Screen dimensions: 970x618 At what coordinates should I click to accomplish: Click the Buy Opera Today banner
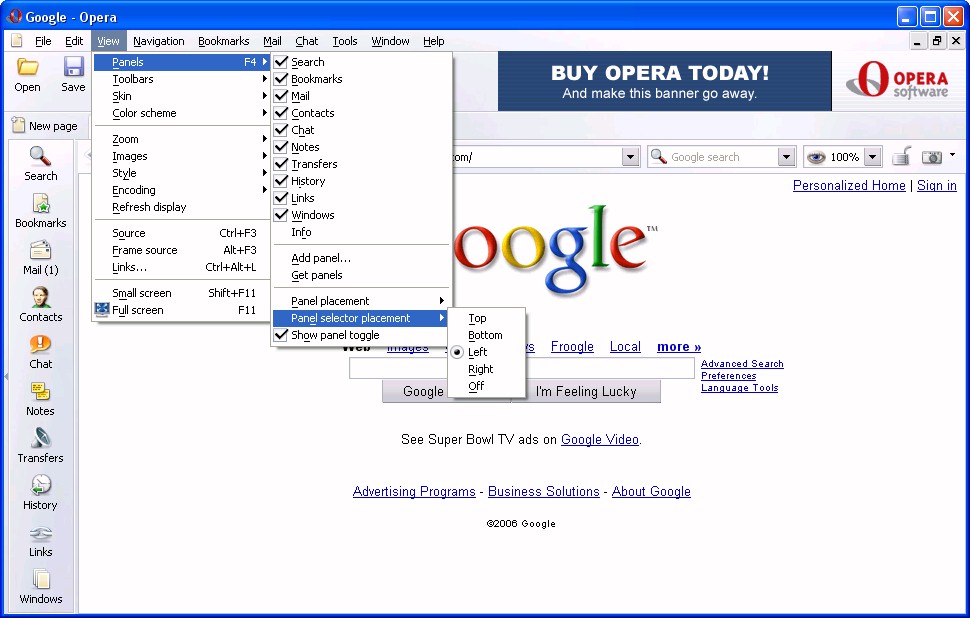click(x=664, y=81)
